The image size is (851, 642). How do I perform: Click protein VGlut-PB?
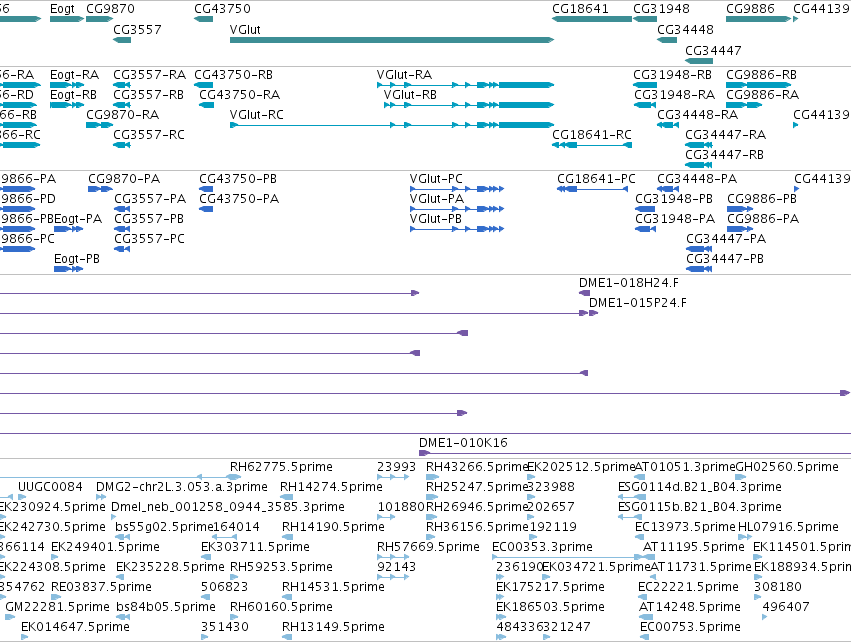click(457, 229)
